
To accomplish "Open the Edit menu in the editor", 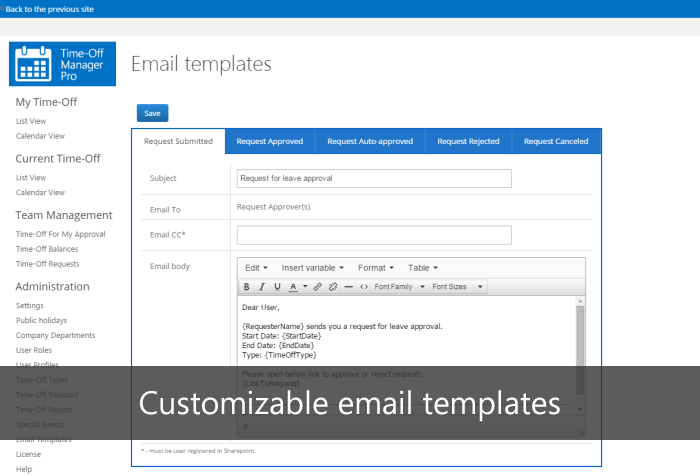I will pyautogui.click(x=256, y=268).
